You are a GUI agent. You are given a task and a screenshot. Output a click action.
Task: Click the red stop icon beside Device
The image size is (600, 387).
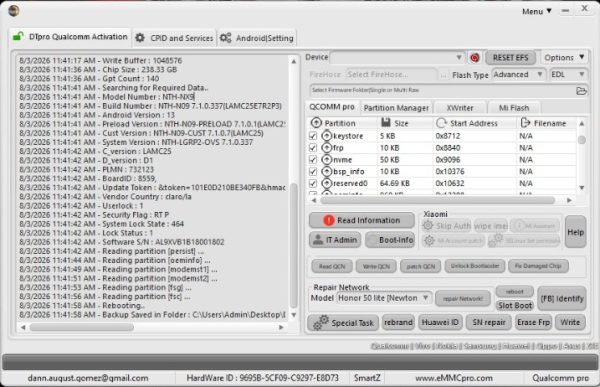pos(475,58)
